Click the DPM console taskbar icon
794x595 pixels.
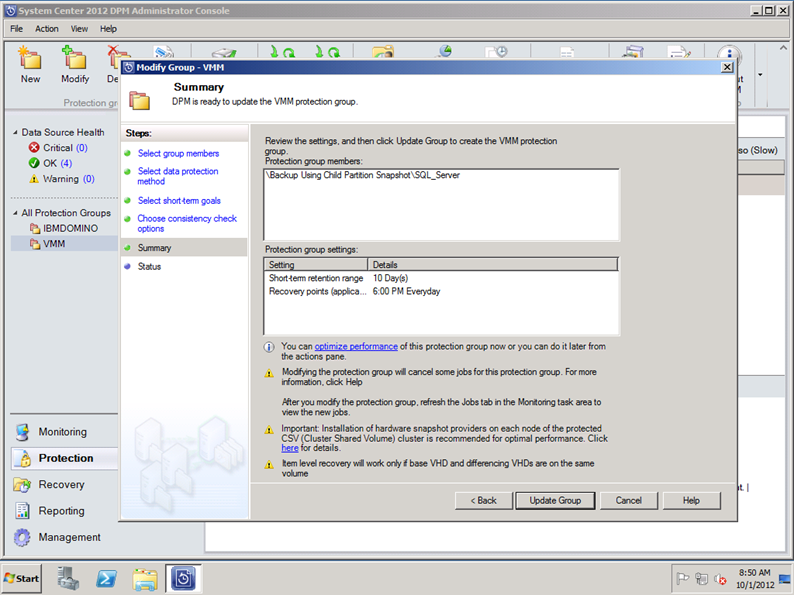pos(183,578)
